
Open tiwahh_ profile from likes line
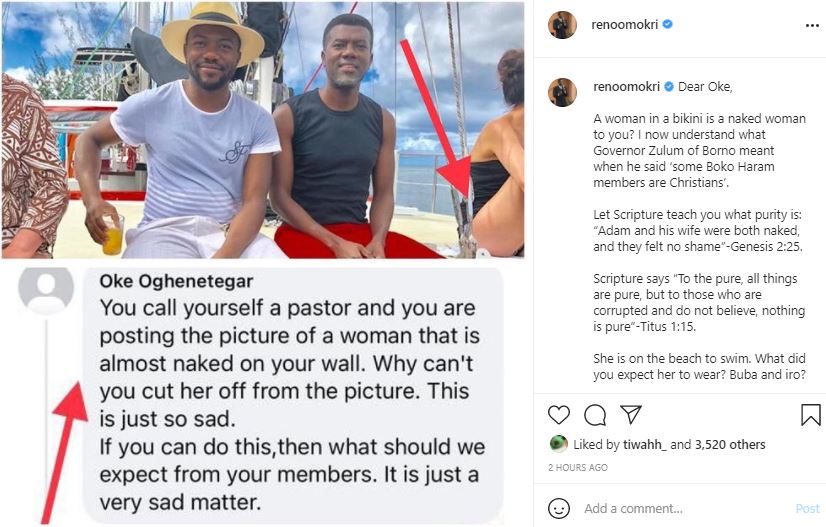638,444
